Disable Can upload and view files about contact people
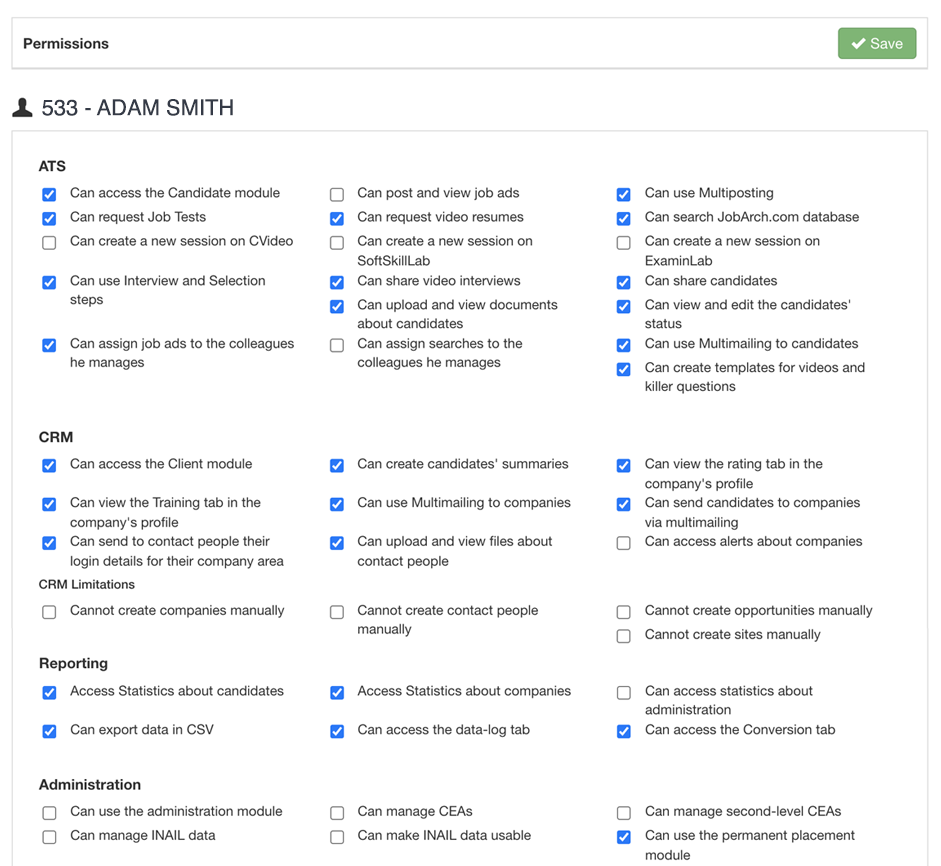941x866 pixels. pos(337,543)
